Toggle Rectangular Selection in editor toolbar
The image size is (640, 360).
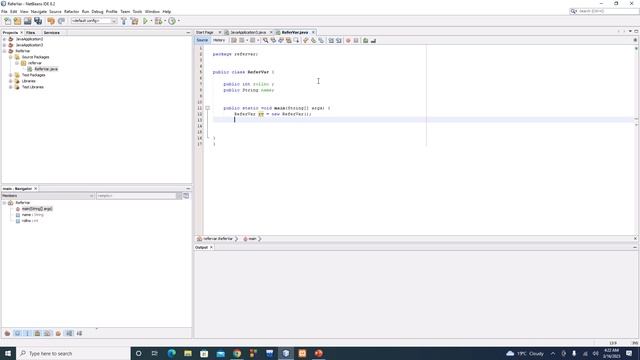click(x=296, y=40)
